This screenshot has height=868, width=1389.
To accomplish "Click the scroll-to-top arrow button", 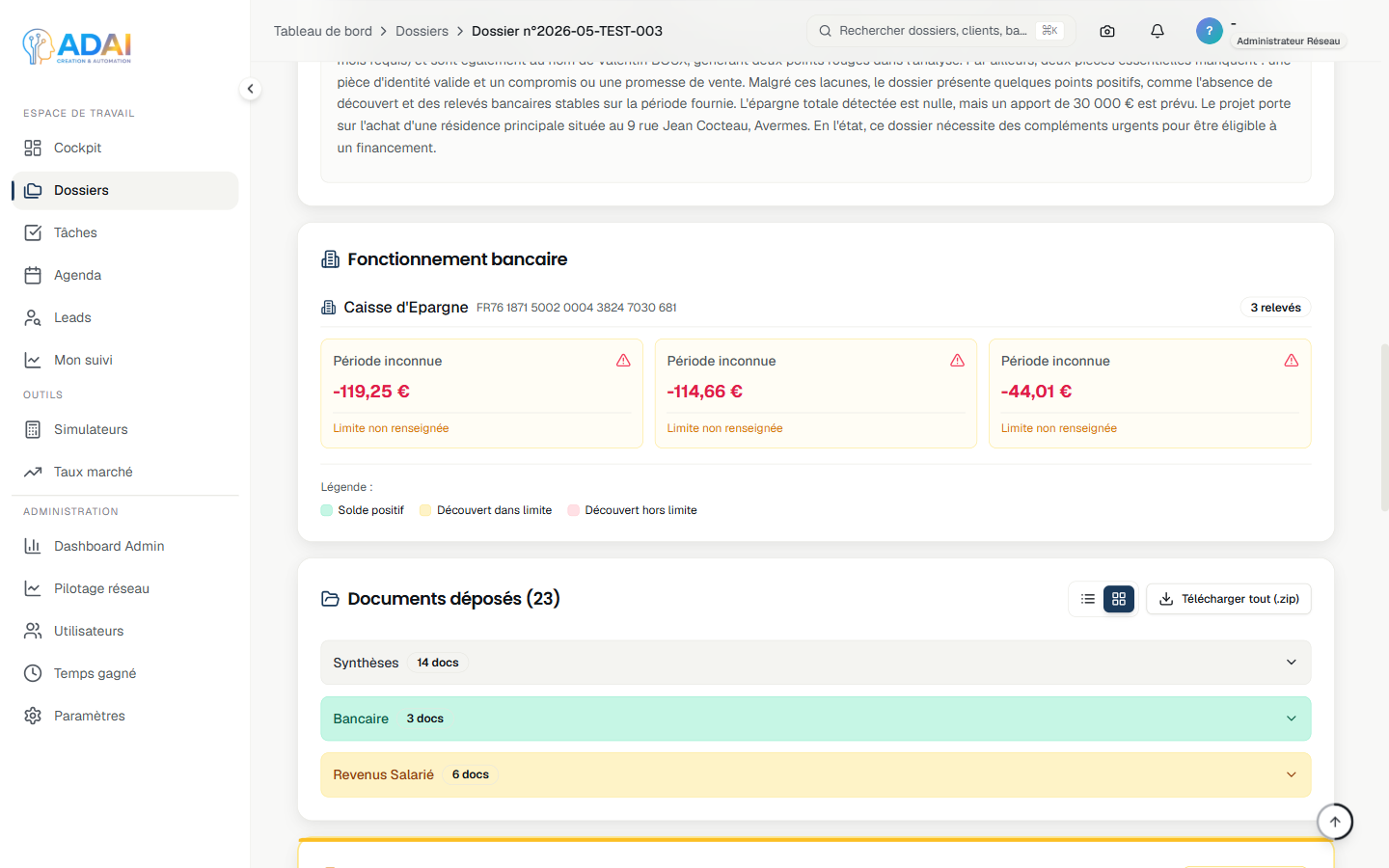I will 1335,822.
